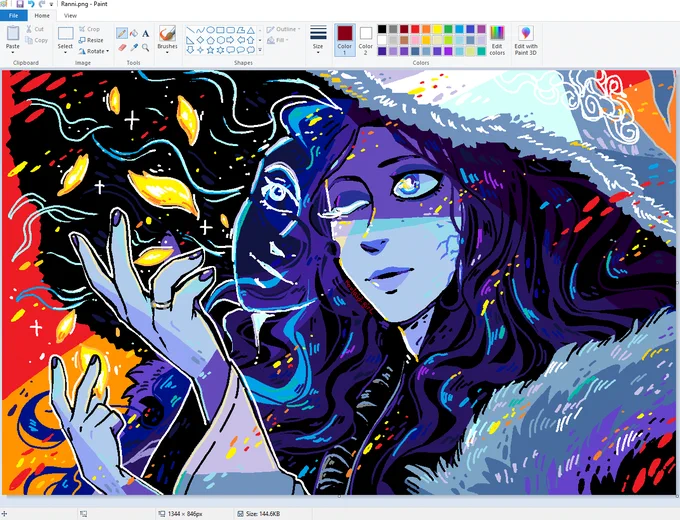Choose the Curve shape

coord(200,30)
